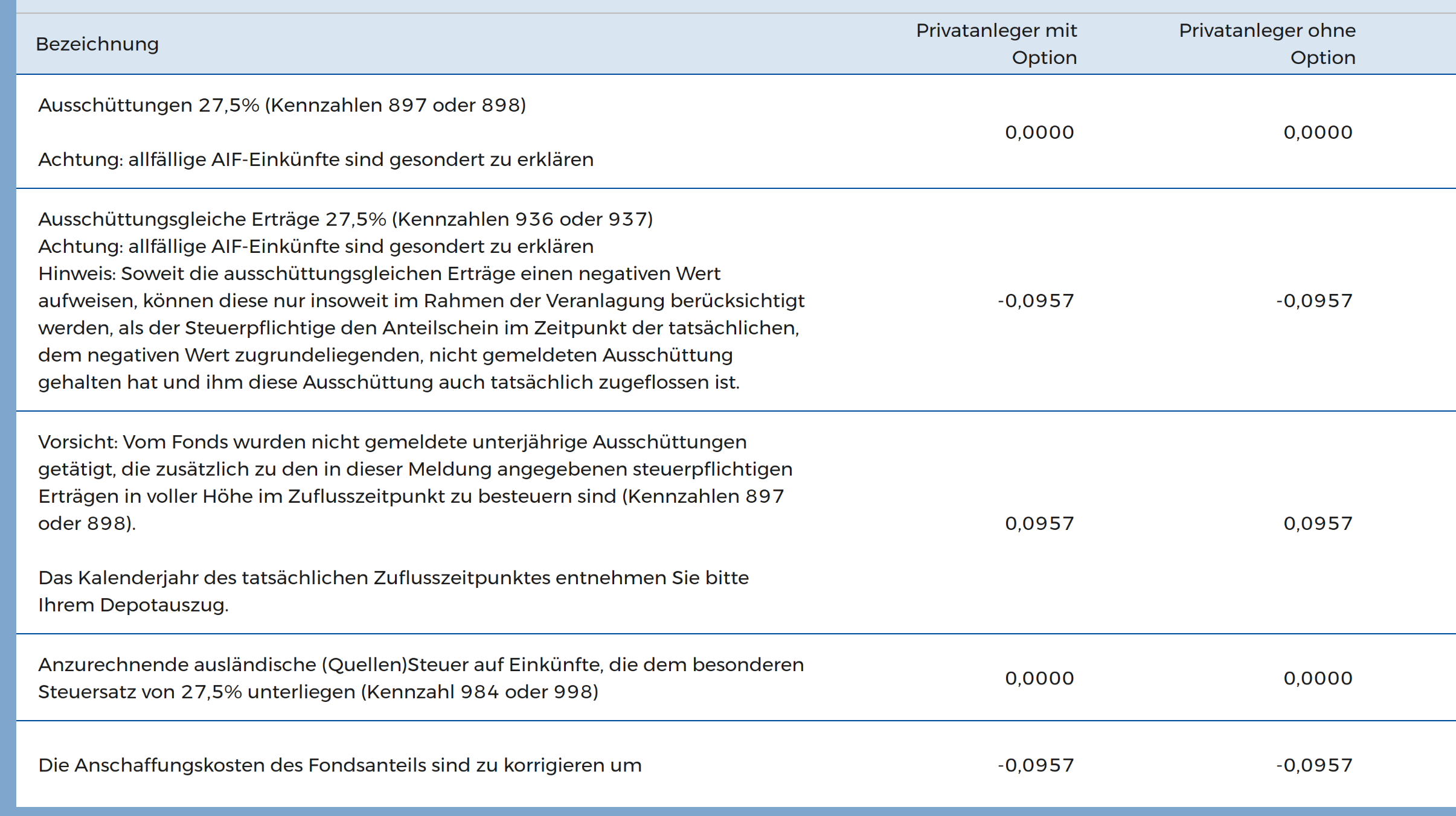Viewport: 1456px width, 816px height.
Task: Click the Hinweis negative Wert paragraph
Action: tap(421, 328)
